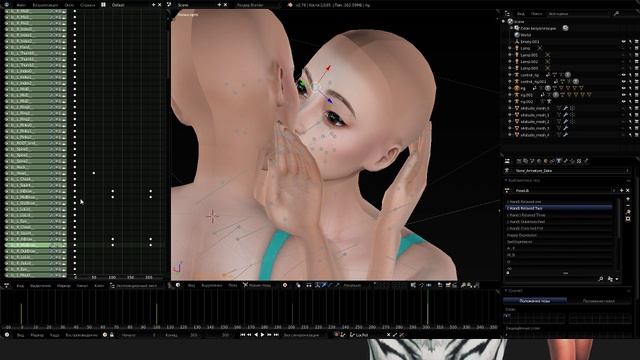This screenshot has height=360, width=640.
Task: Click the sanitize pose library icon
Action: click(x=628, y=219)
